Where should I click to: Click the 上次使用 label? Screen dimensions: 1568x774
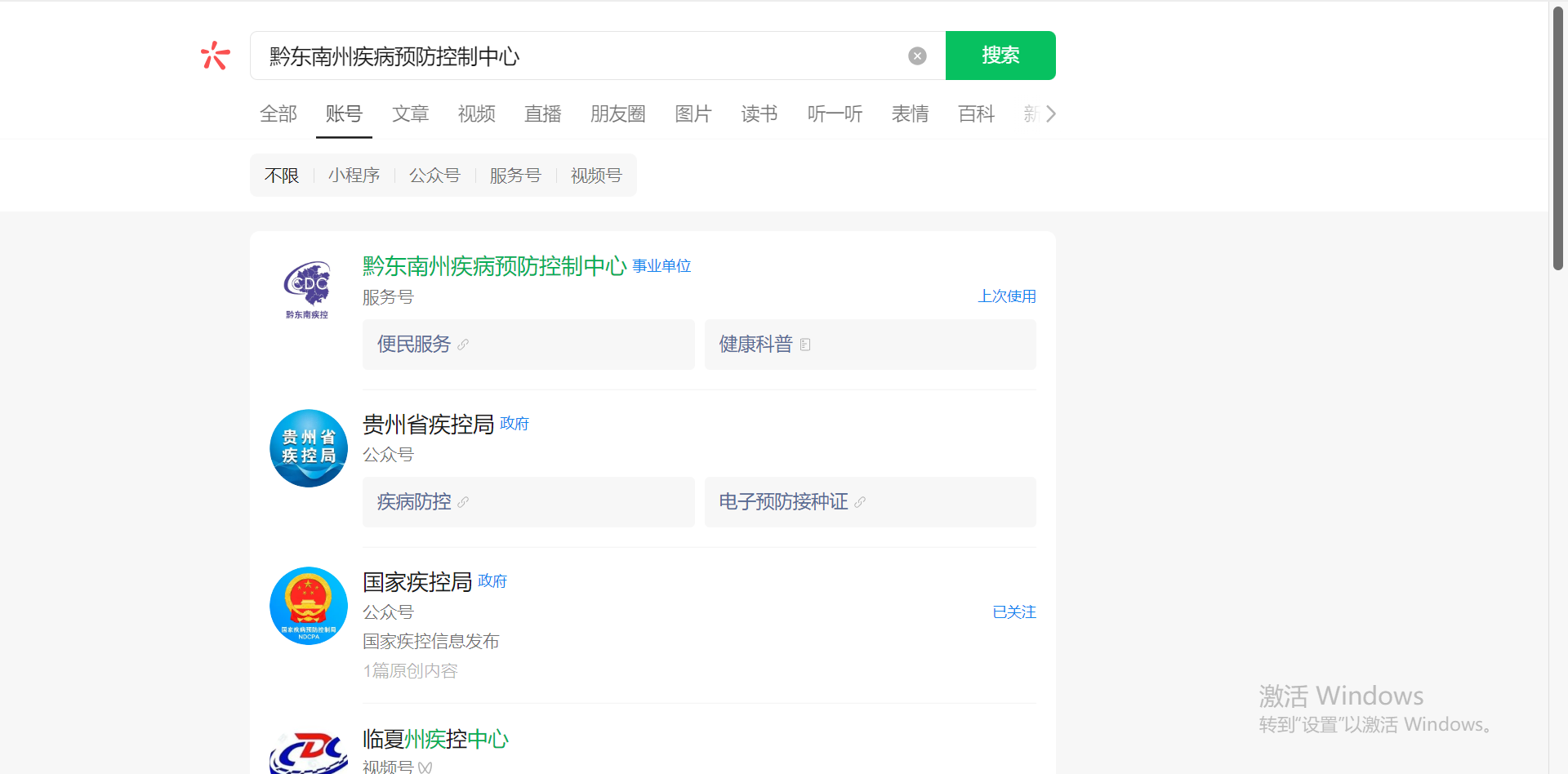tap(1007, 296)
